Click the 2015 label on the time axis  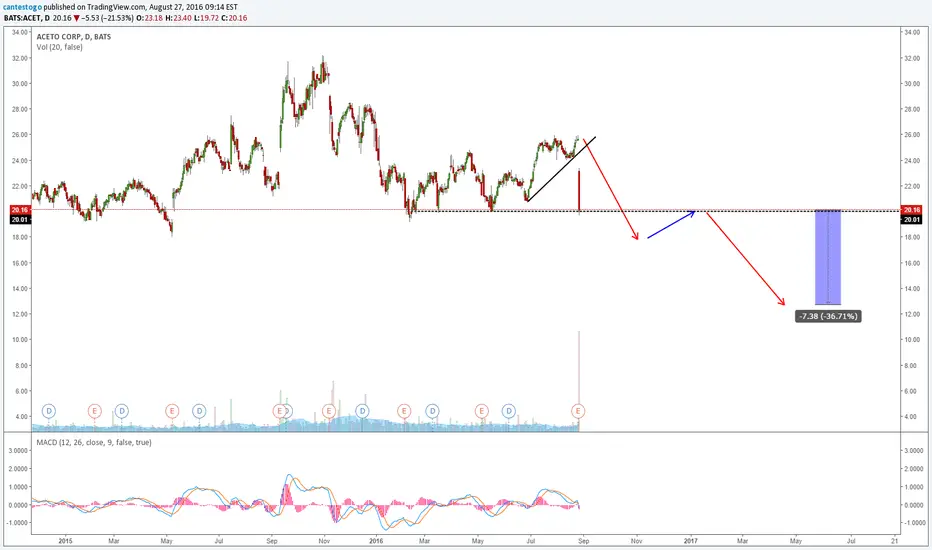65,541
